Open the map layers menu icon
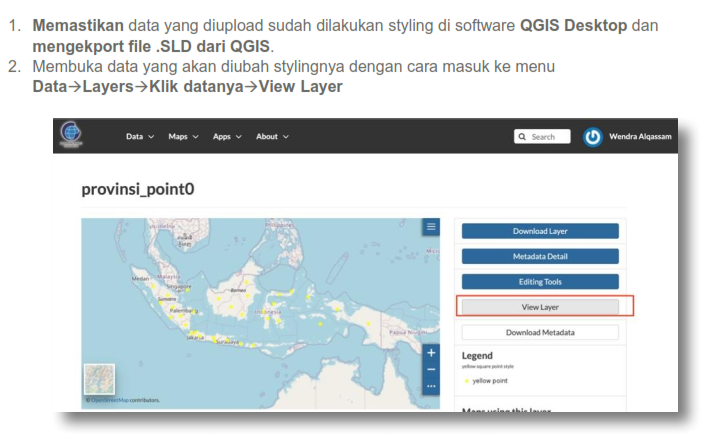This screenshot has width=721, height=443. pyautogui.click(x=431, y=227)
